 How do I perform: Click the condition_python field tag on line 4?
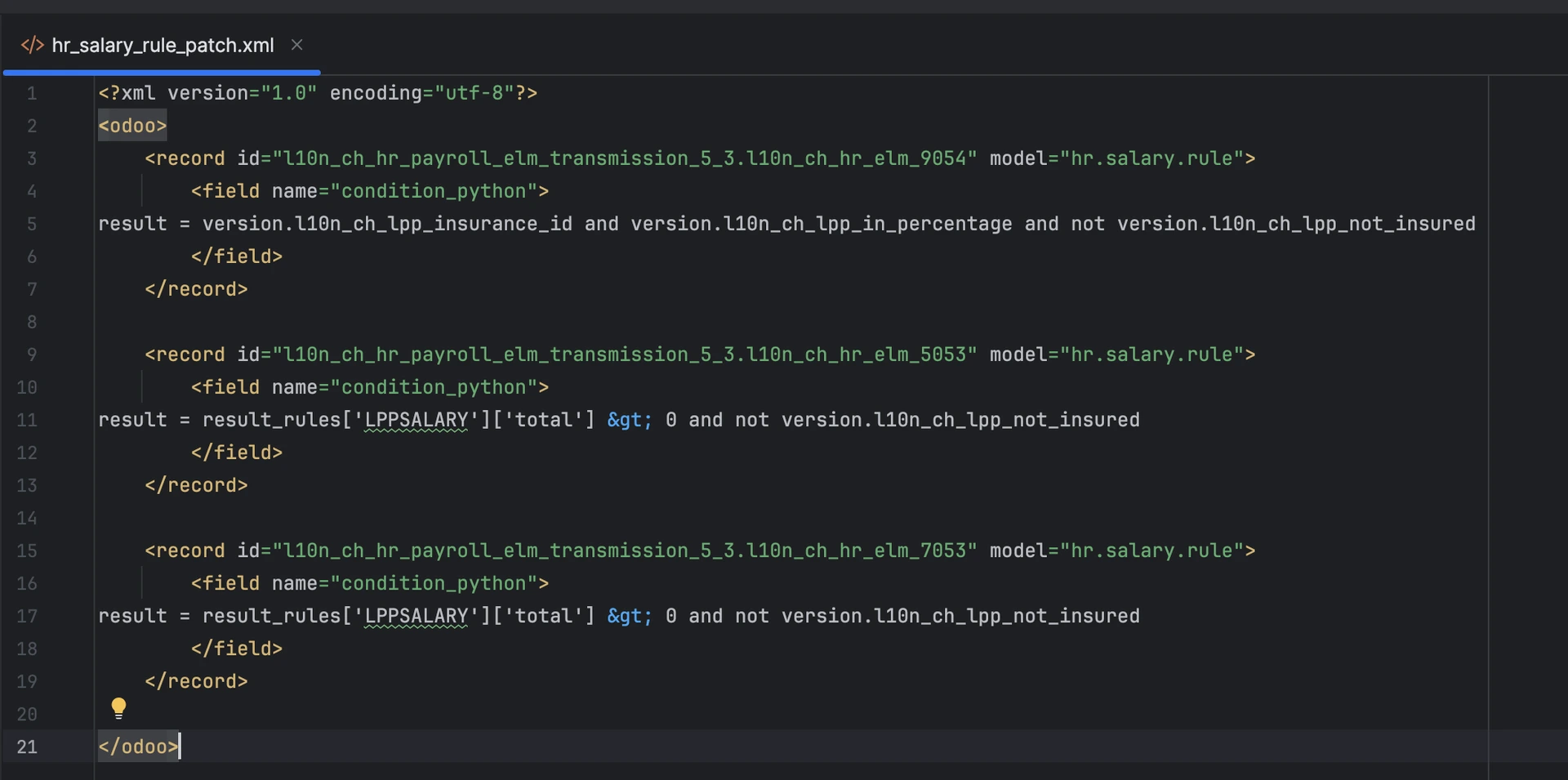[370, 191]
